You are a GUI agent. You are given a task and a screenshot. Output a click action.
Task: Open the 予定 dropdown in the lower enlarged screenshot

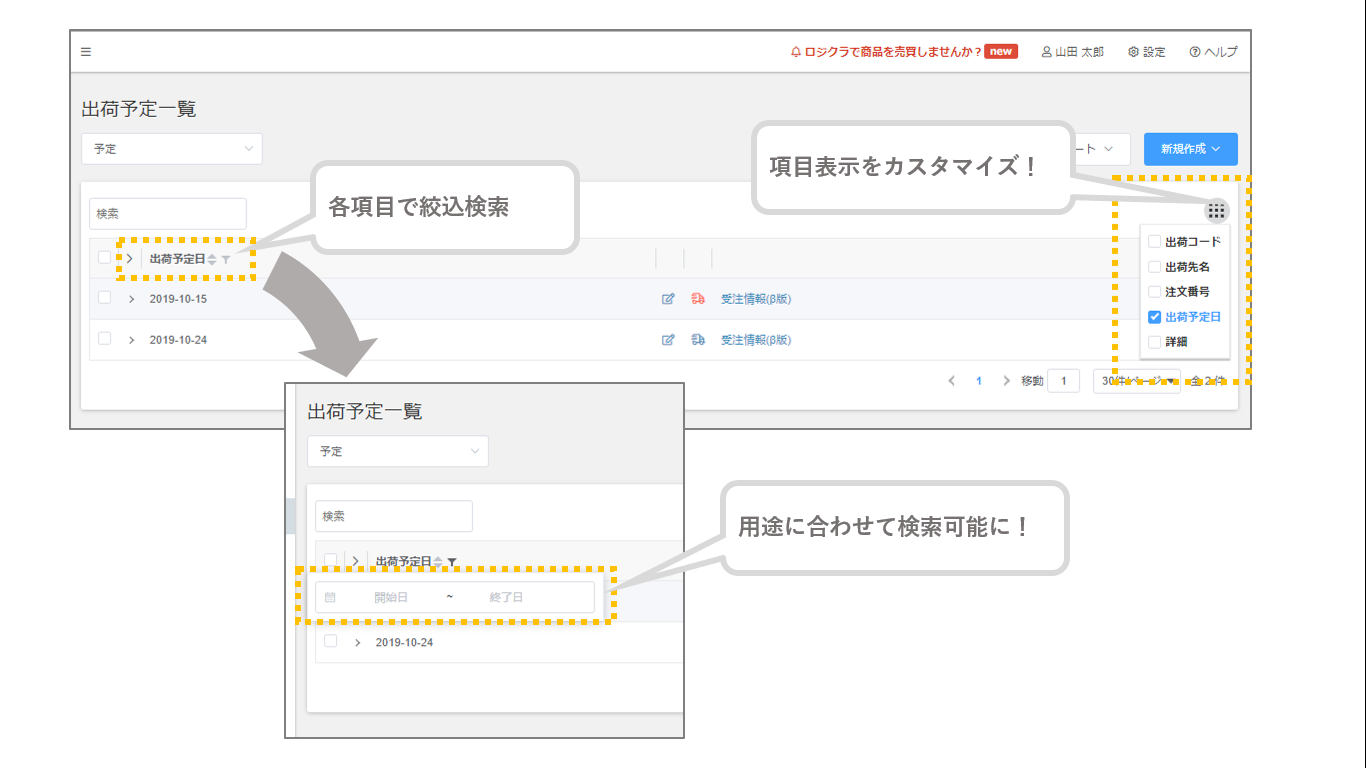tap(398, 451)
